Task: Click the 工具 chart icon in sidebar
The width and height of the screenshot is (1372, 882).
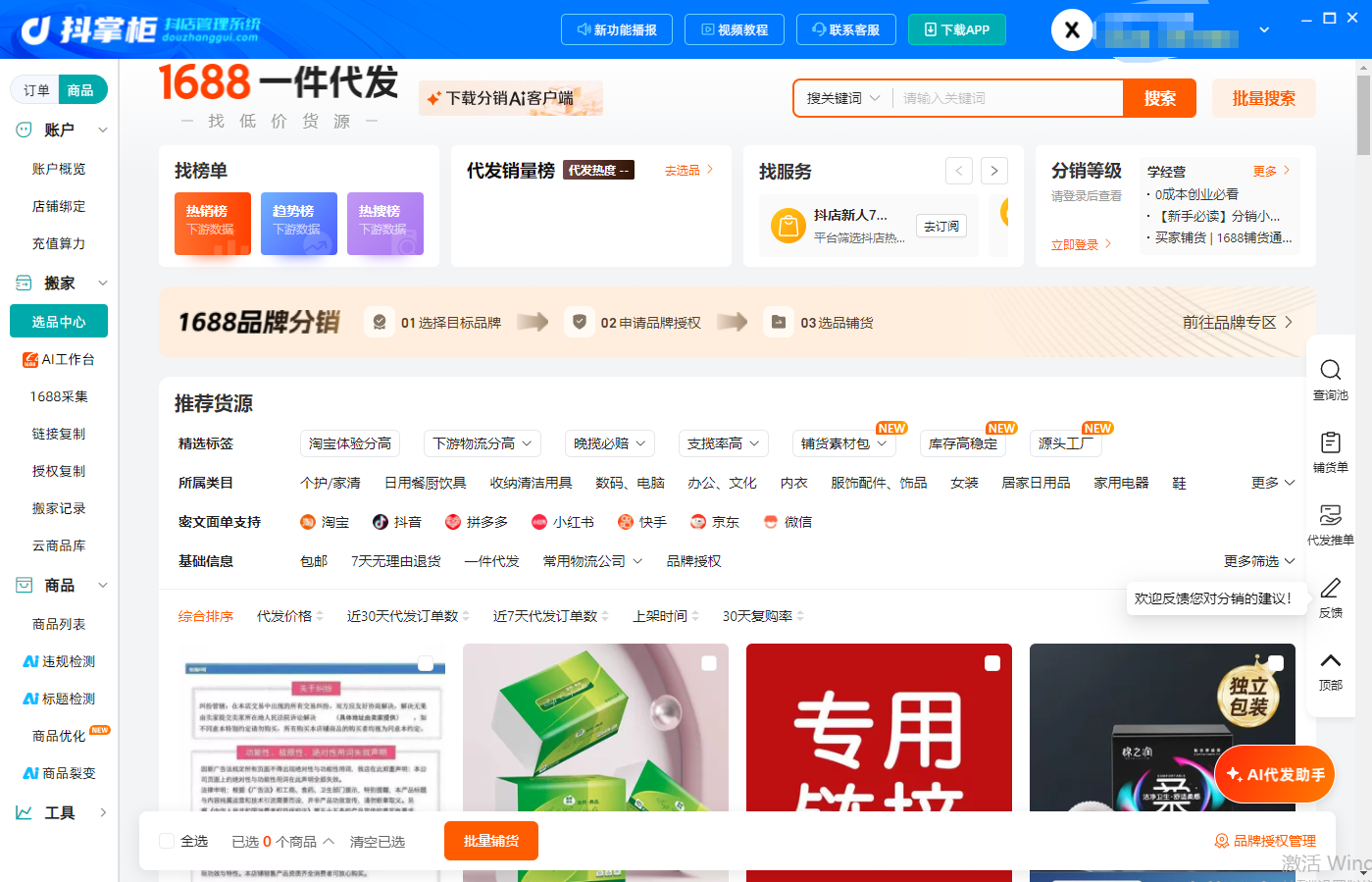Action: [25, 812]
